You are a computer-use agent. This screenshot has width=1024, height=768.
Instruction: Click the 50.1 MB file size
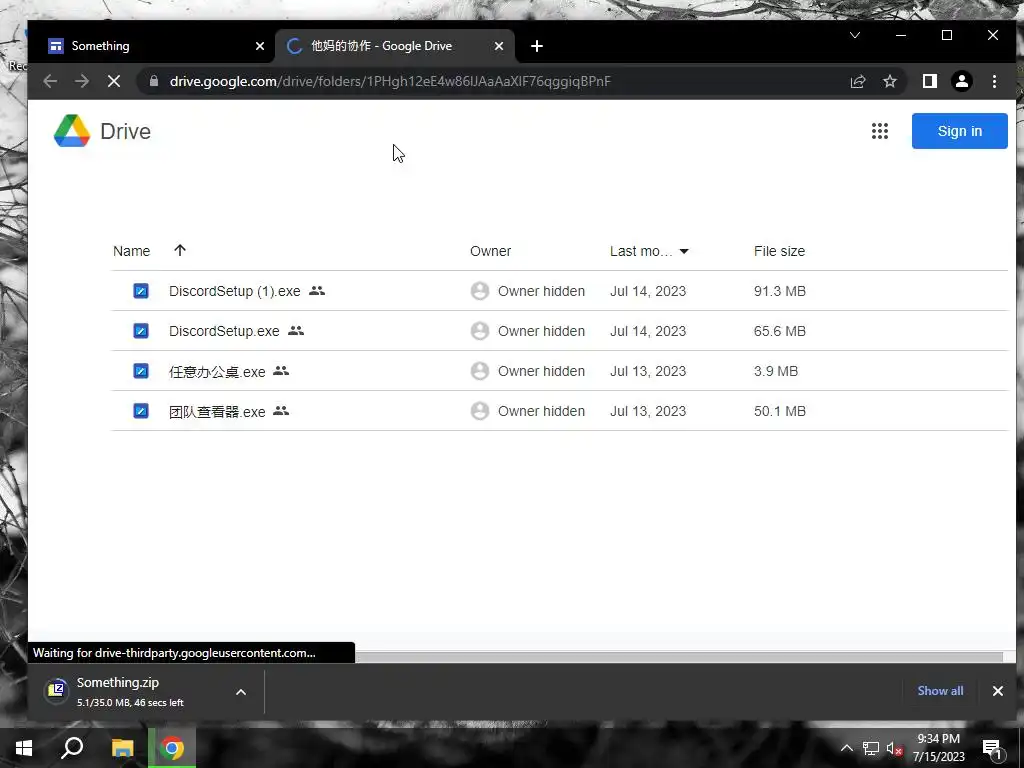[780, 411]
